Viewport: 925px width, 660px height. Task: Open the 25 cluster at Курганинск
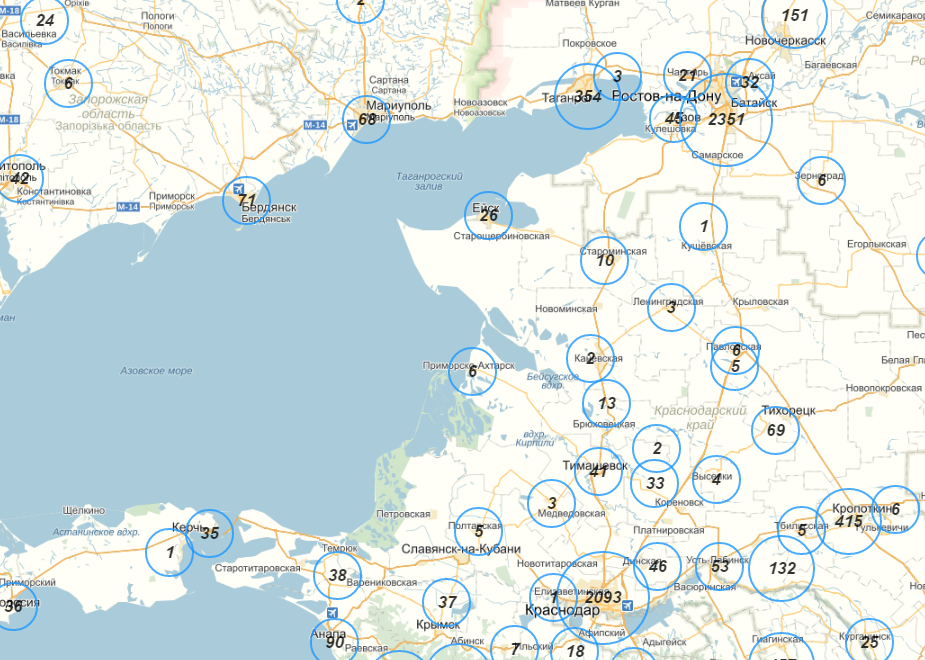coord(869,642)
